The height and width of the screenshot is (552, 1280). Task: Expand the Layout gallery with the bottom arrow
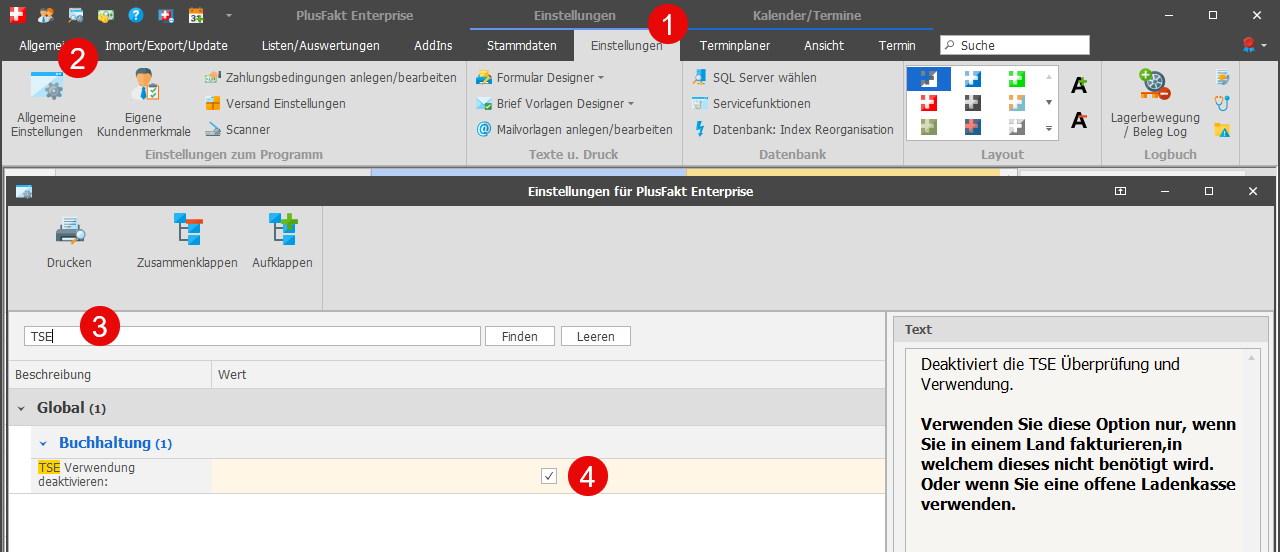[1049, 128]
